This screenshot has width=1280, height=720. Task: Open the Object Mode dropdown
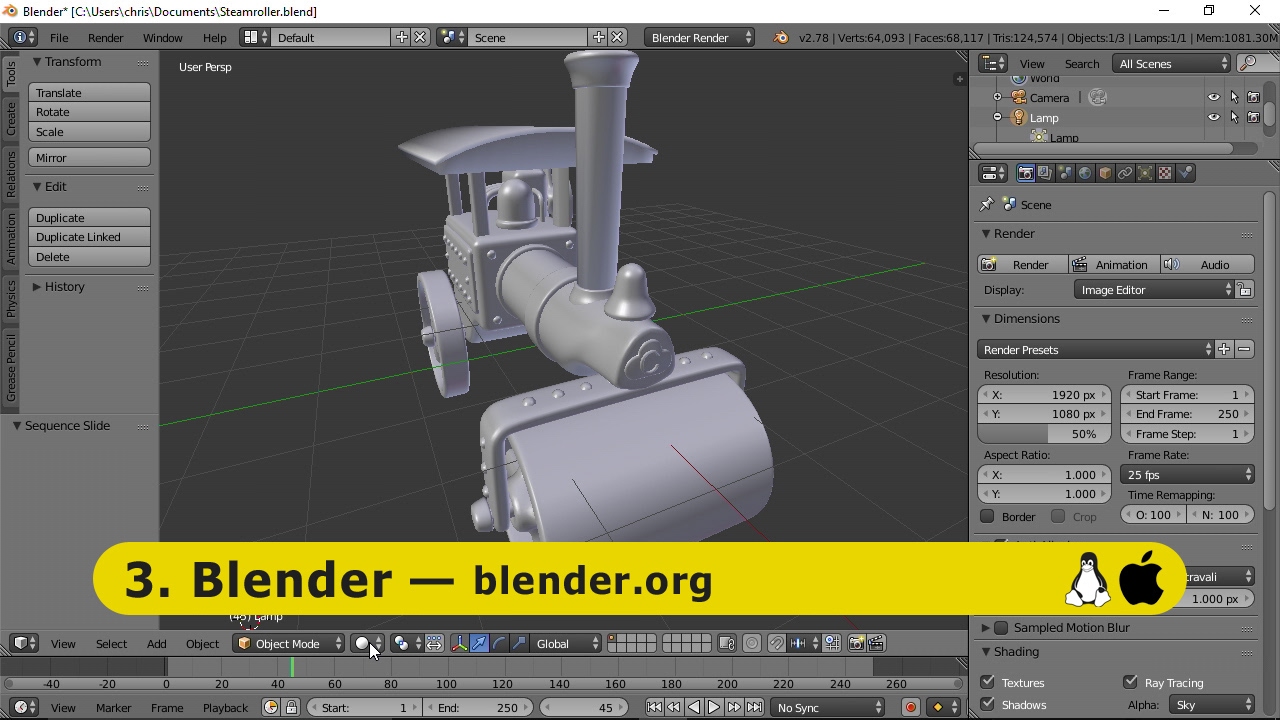pyautogui.click(x=289, y=643)
